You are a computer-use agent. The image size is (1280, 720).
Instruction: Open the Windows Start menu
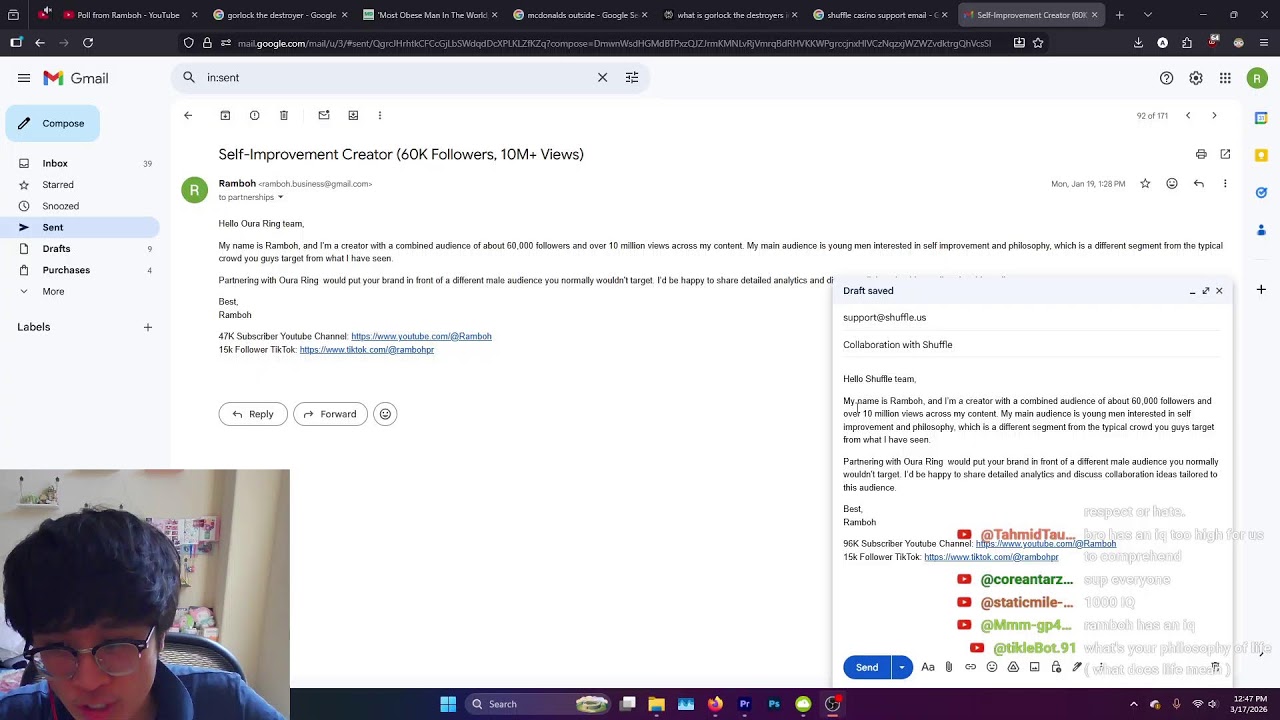click(448, 704)
